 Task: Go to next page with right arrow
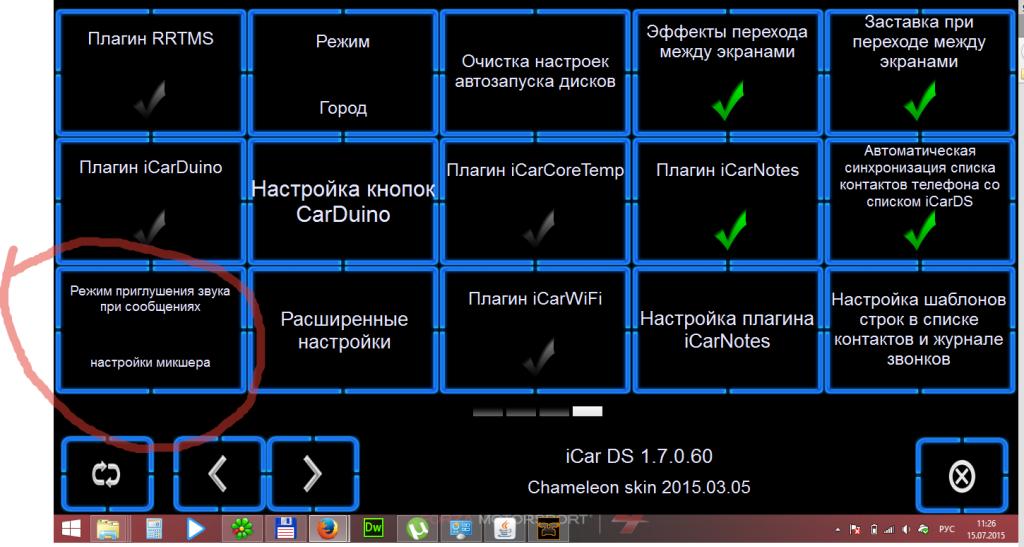312,476
